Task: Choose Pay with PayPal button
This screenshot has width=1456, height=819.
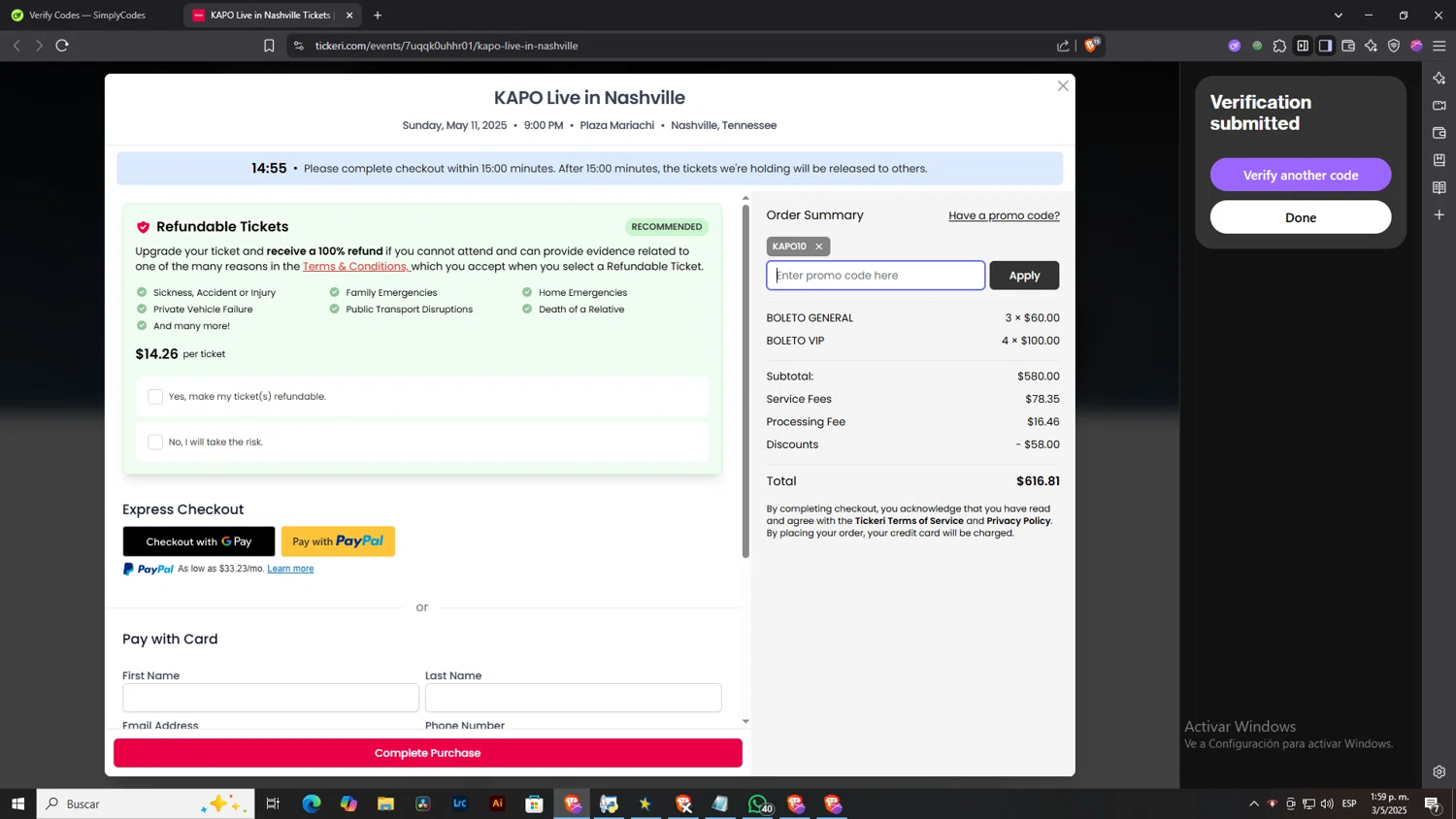Action: click(x=338, y=541)
